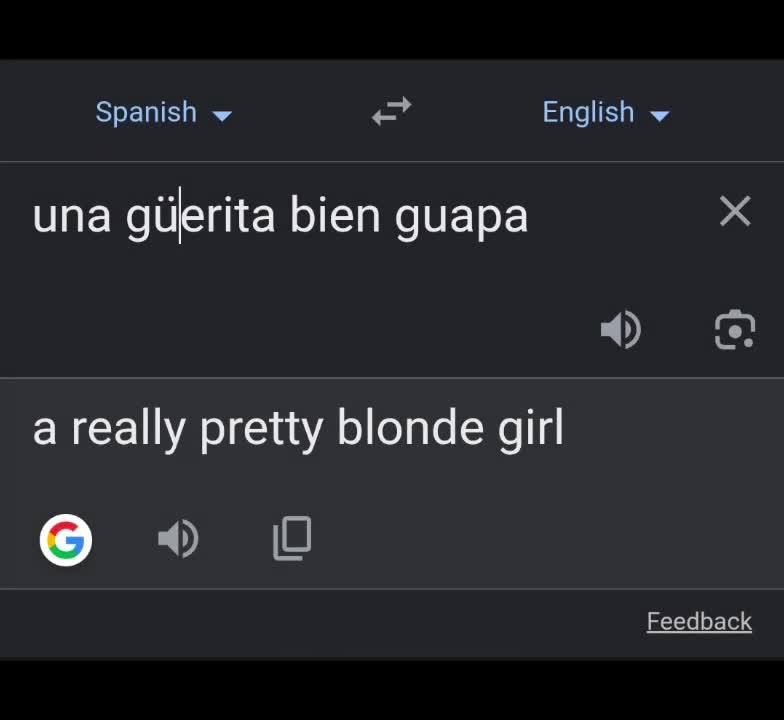784x720 pixels.
Task: Clear the Spanish input text
Action: click(735, 211)
